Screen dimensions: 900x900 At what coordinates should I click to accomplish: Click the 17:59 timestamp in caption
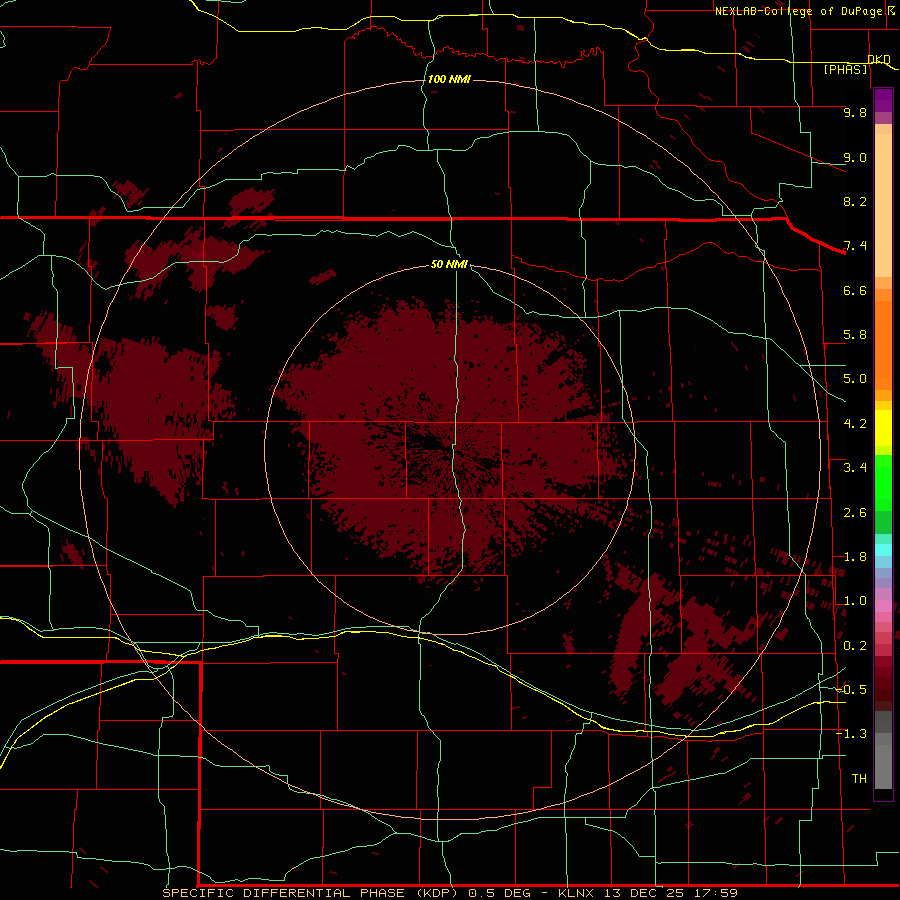[714, 893]
